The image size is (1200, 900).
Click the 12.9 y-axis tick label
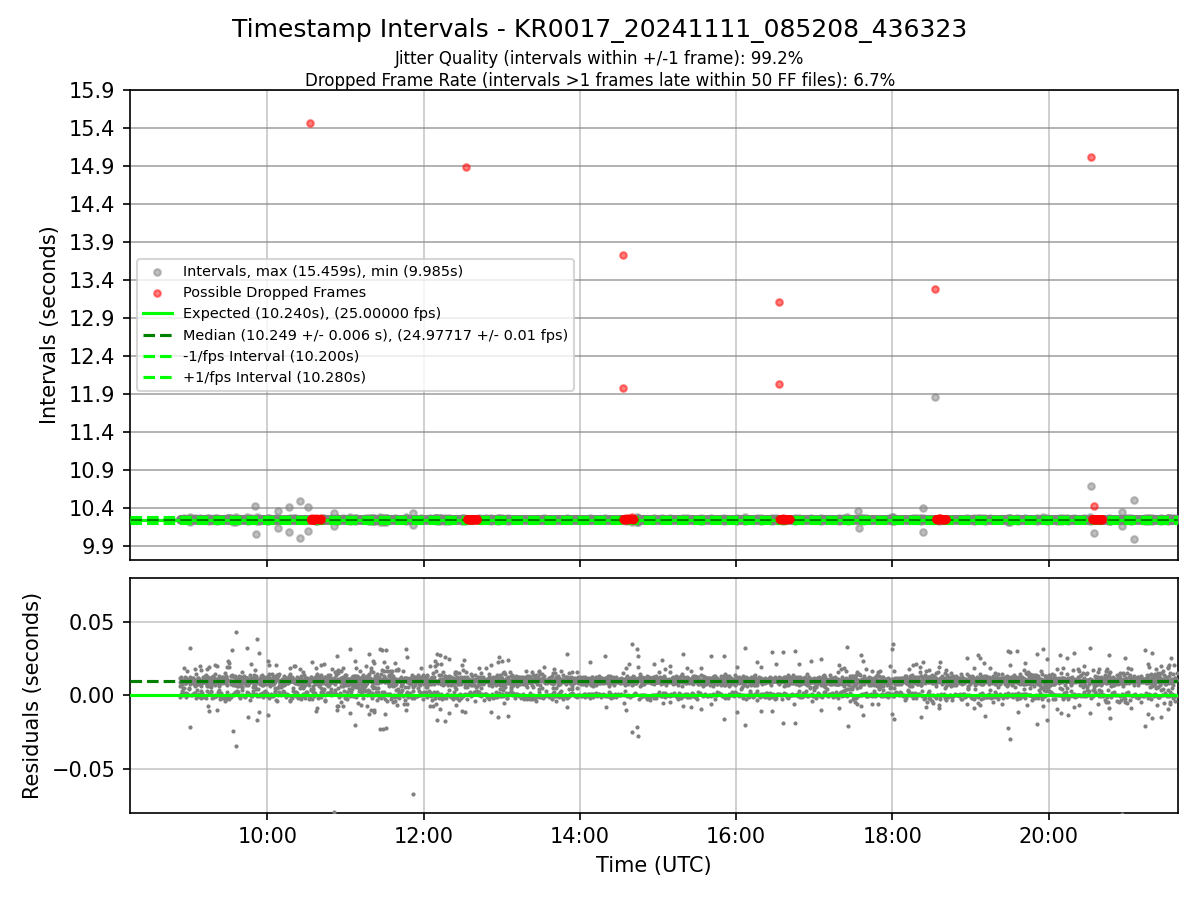93,319
